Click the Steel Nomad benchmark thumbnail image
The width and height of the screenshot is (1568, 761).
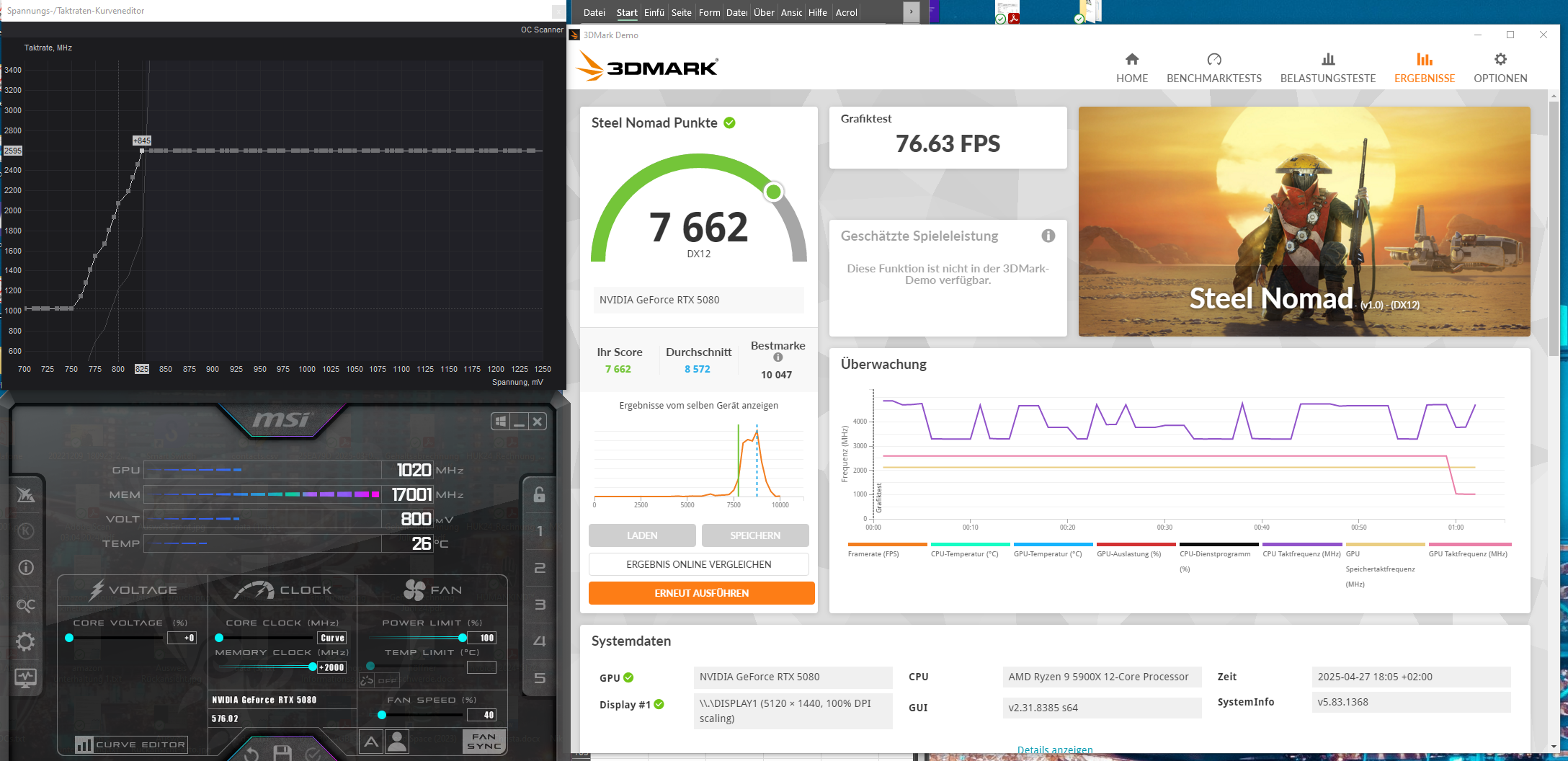click(x=1304, y=221)
